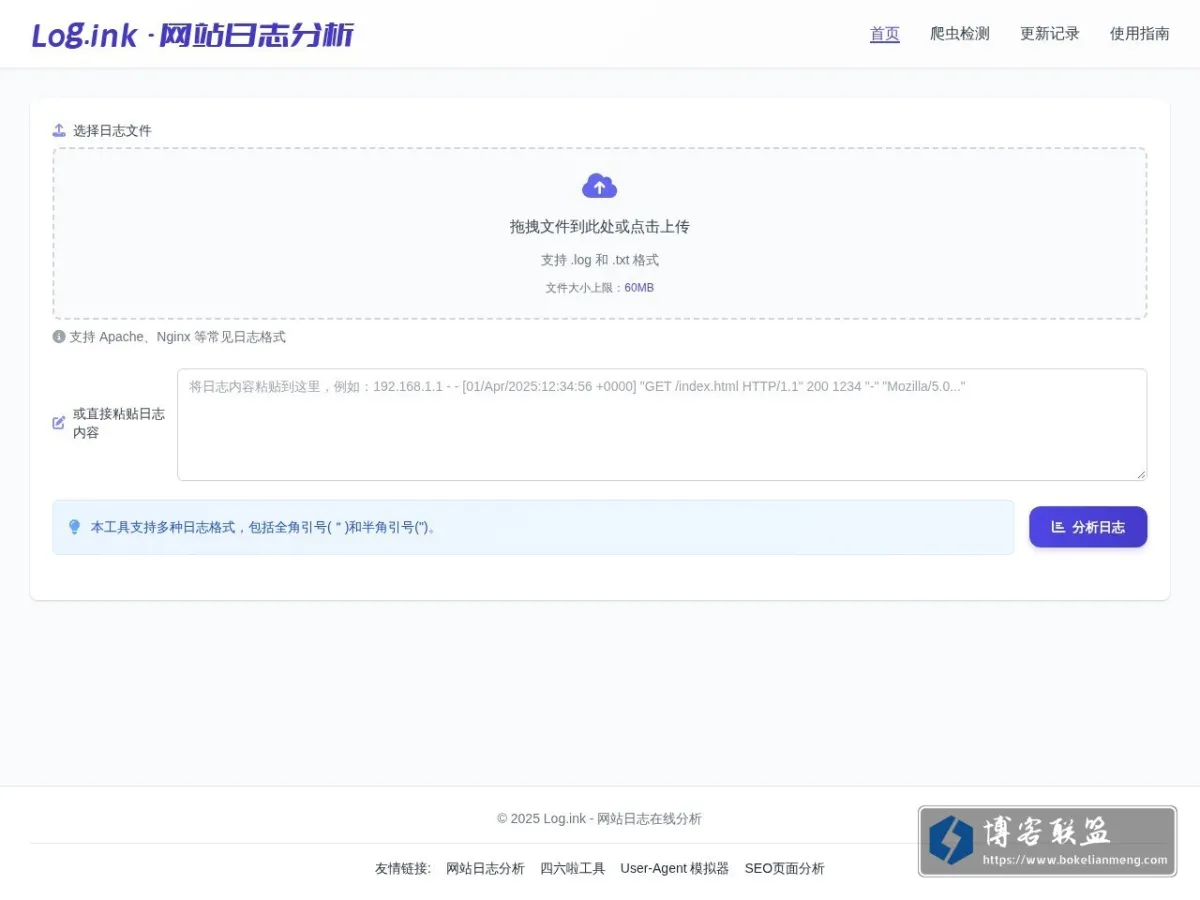Click the textarea resize handle corner
This screenshot has width=1200, height=900.
[x=1140, y=474]
